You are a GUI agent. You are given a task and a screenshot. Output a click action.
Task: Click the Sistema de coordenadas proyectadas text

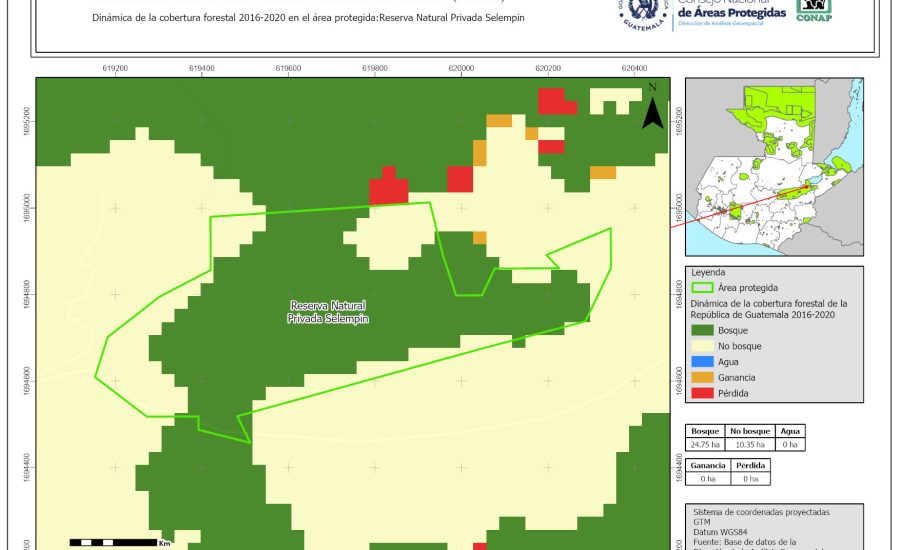click(761, 512)
